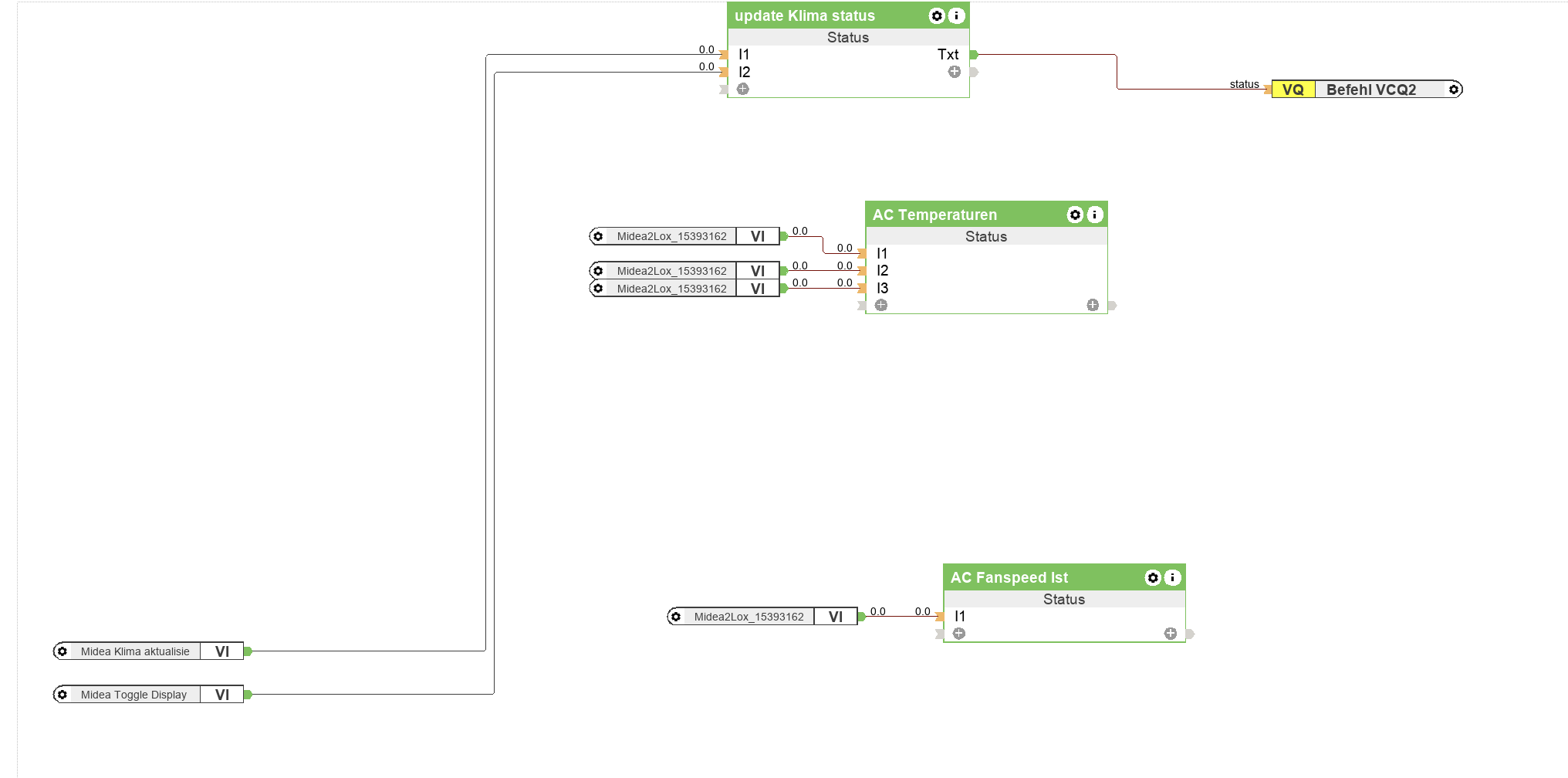This screenshot has height=778, width=1568.
Task: Click gear icon on Befehl VCQ2 output
Action: pos(1454,90)
